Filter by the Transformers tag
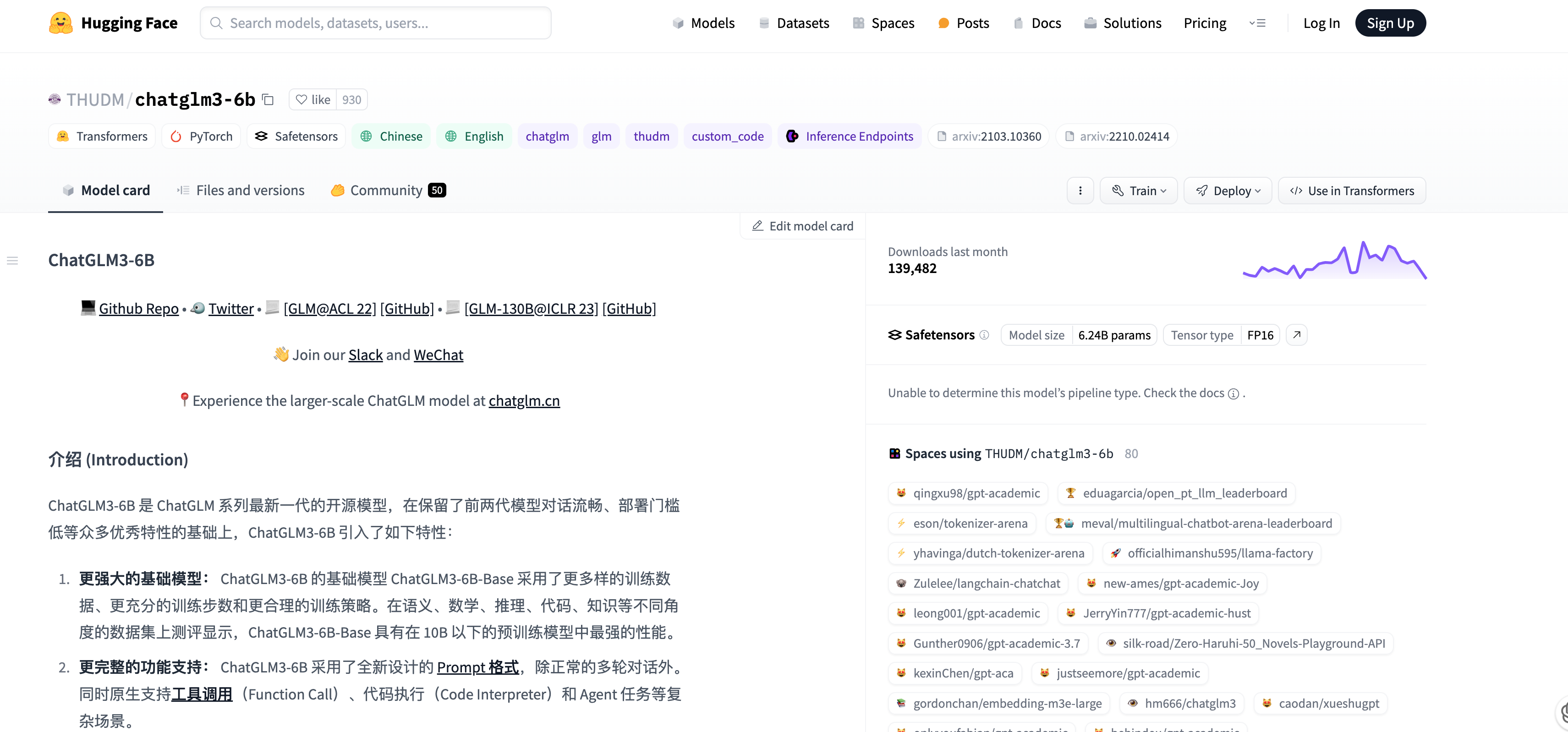This screenshot has width=1568, height=732. 102,137
